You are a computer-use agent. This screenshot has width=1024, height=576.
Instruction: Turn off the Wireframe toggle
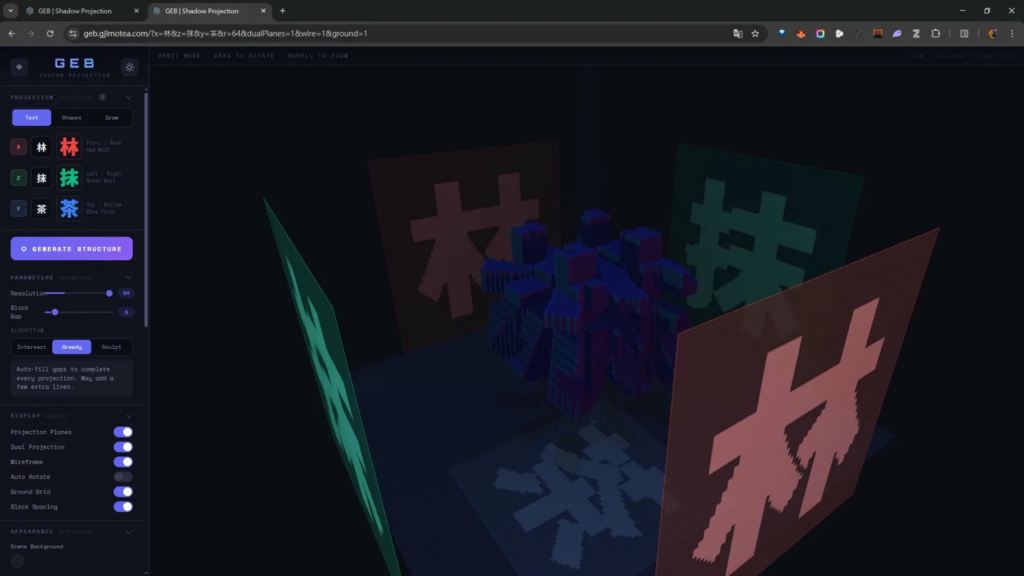tap(123, 462)
